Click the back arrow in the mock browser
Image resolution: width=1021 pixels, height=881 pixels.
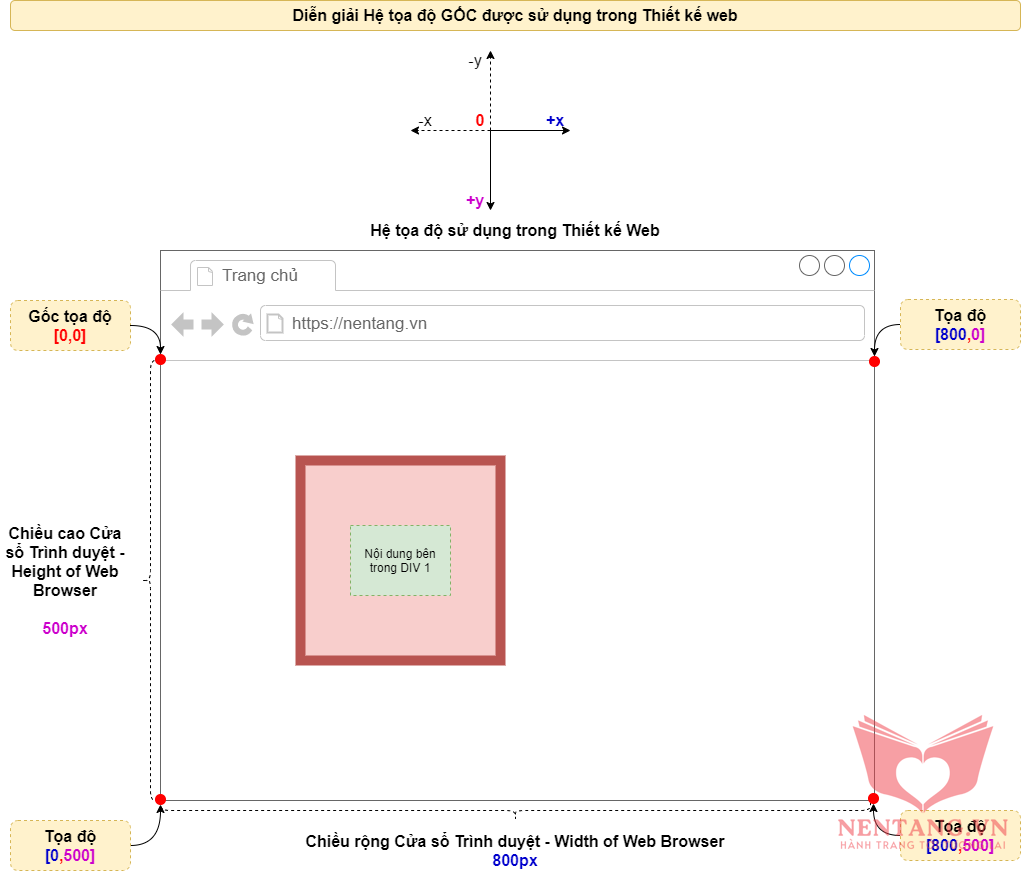click(x=182, y=324)
